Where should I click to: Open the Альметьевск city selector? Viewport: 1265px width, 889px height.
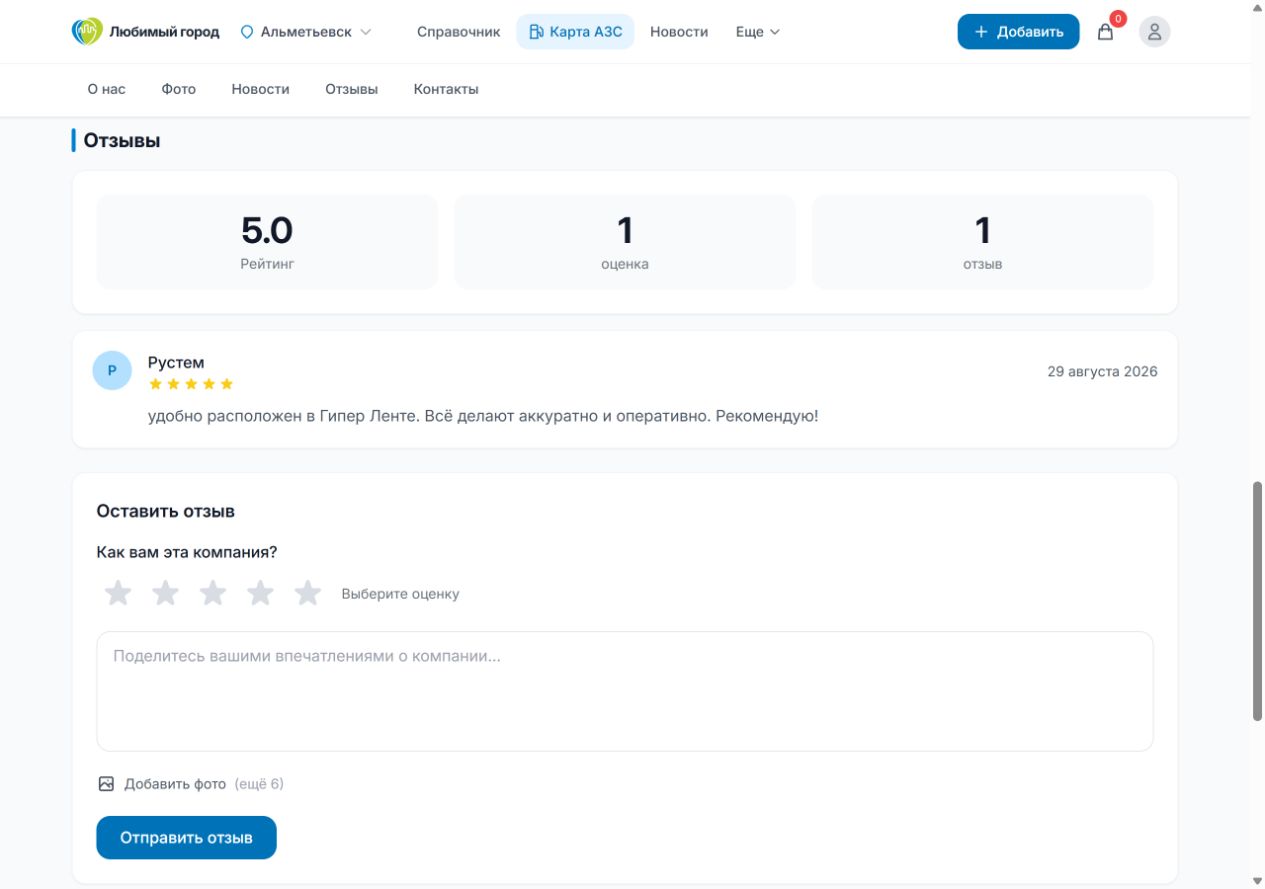tap(306, 32)
